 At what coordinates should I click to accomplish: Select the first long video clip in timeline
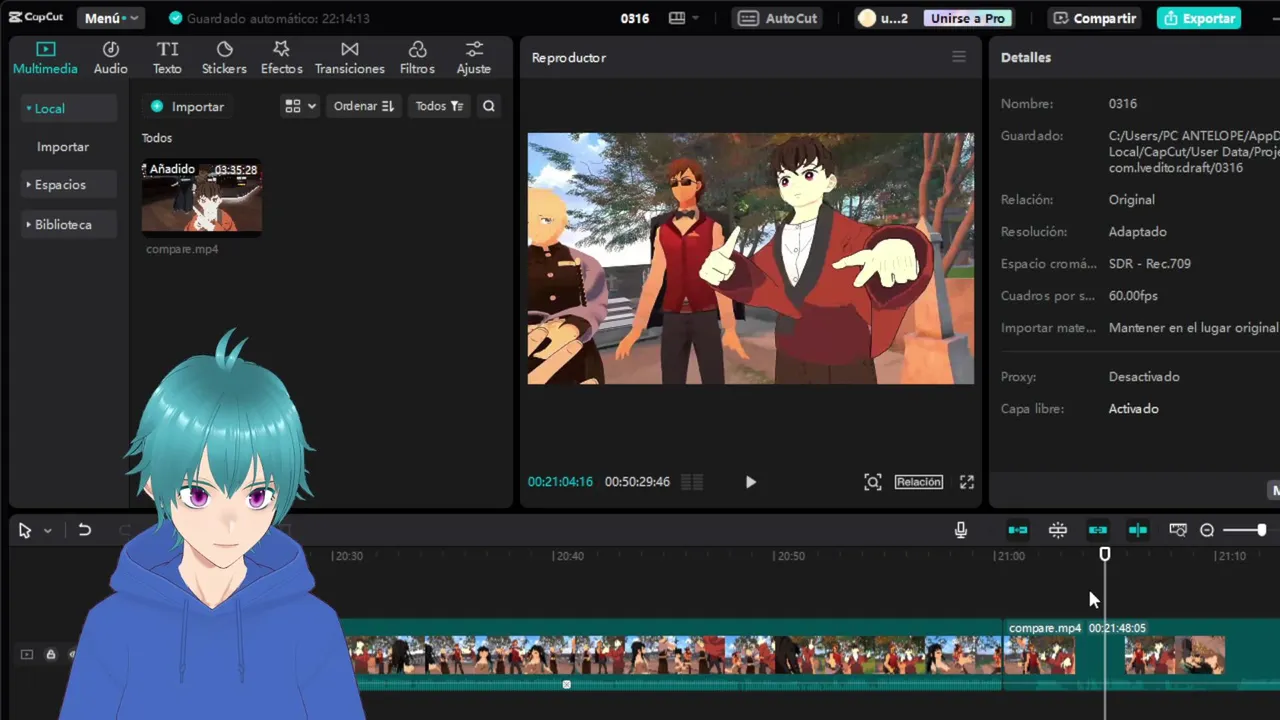pyautogui.click(x=673, y=654)
